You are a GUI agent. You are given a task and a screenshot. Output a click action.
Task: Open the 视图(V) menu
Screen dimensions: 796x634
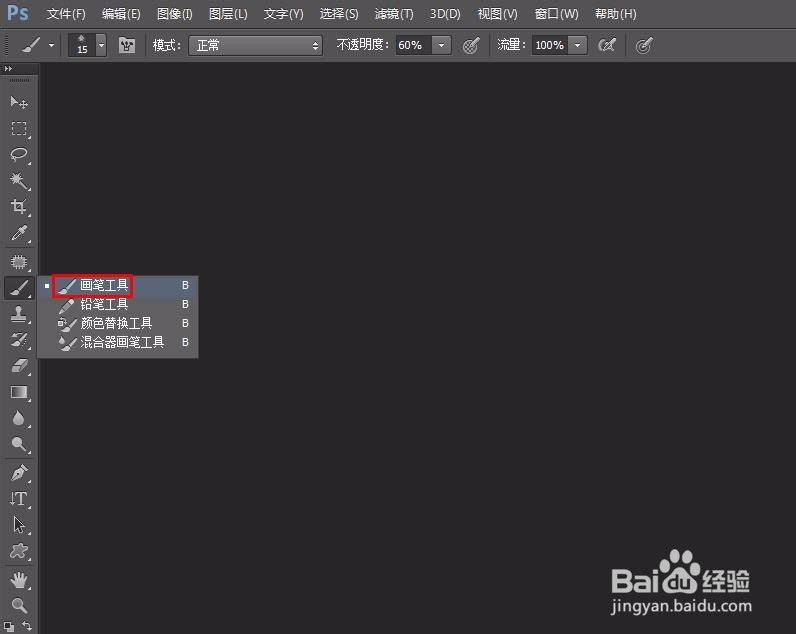pos(498,14)
